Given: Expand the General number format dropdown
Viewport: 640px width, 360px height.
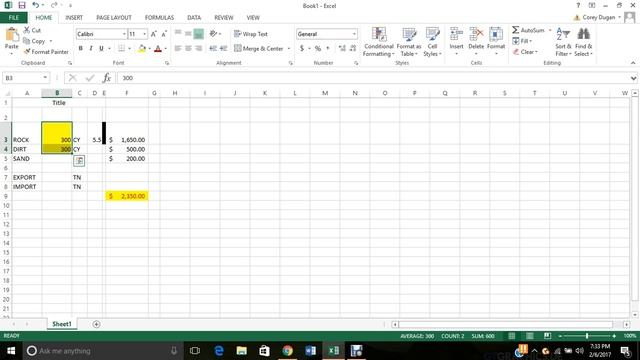Looking at the screenshot, I should point(354,34).
